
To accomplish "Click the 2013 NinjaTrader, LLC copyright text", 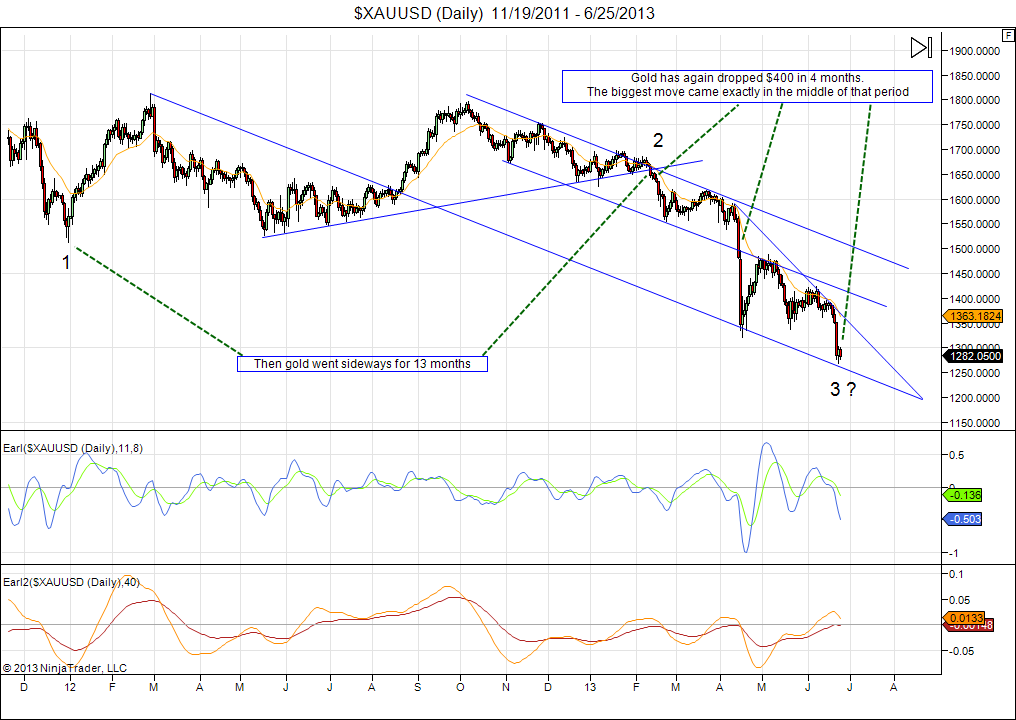I will pos(65,668).
